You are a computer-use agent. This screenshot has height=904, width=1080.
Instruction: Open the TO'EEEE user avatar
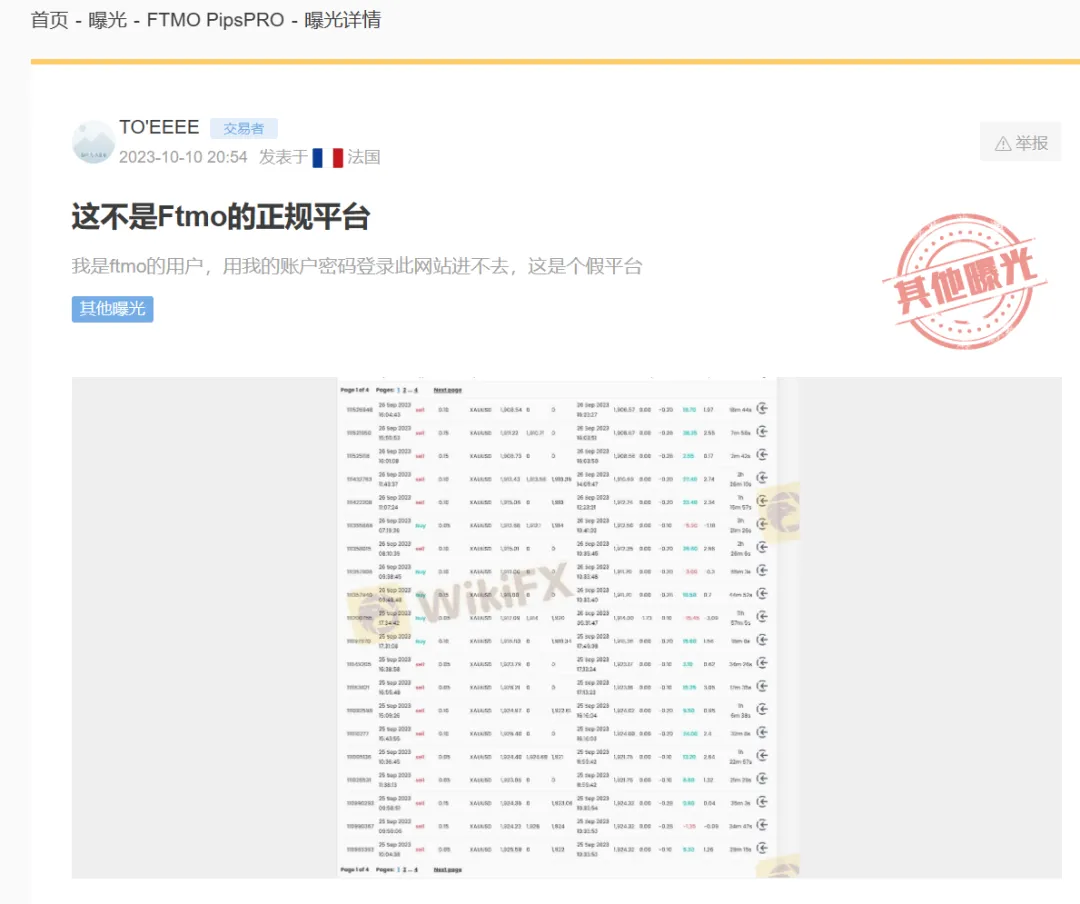point(94,142)
